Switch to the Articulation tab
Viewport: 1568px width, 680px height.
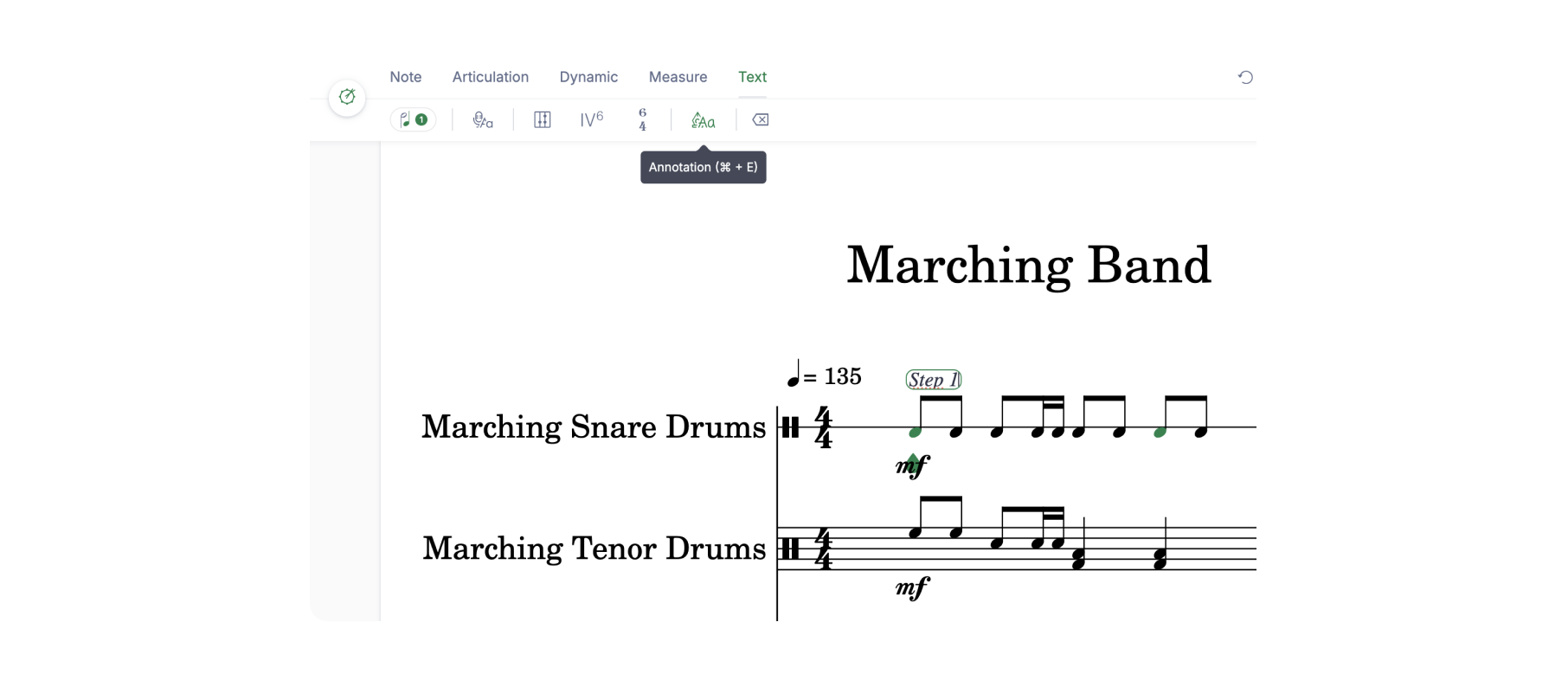[490, 77]
